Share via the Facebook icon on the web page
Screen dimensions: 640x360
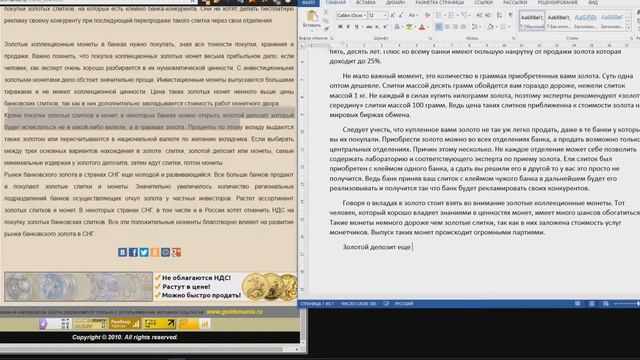tap(133, 252)
